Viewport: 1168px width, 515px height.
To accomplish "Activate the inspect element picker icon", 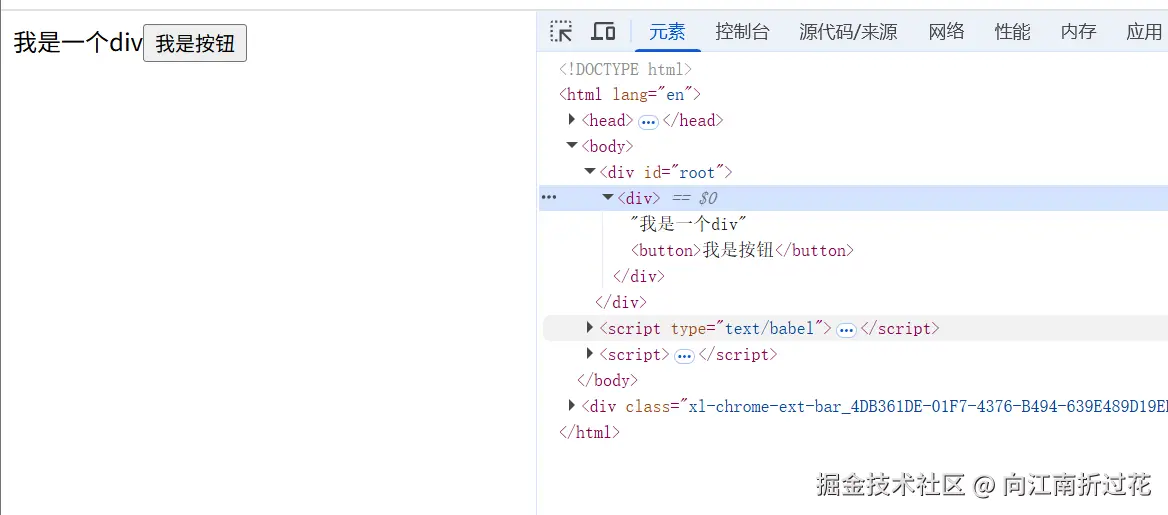I will pos(561,31).
